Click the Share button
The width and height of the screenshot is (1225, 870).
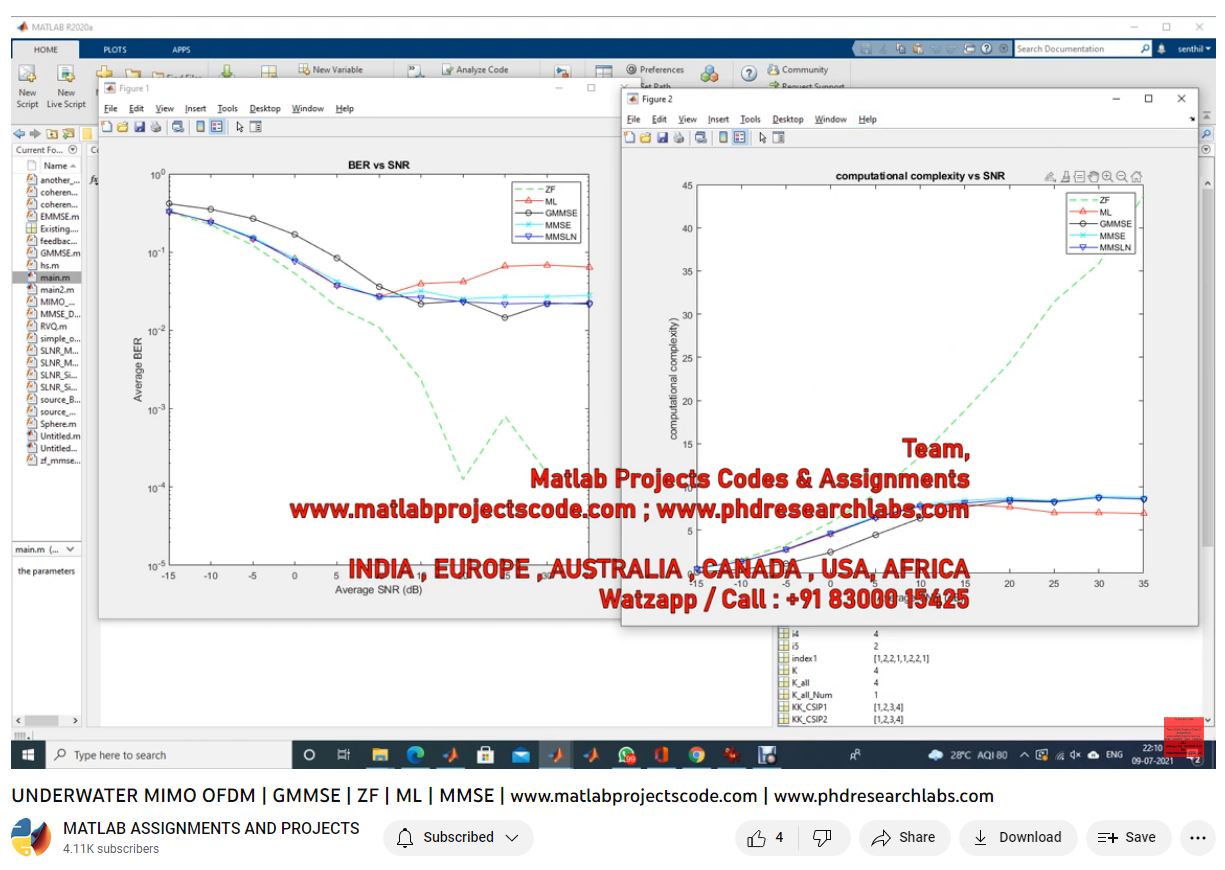[x=903, y=838]
